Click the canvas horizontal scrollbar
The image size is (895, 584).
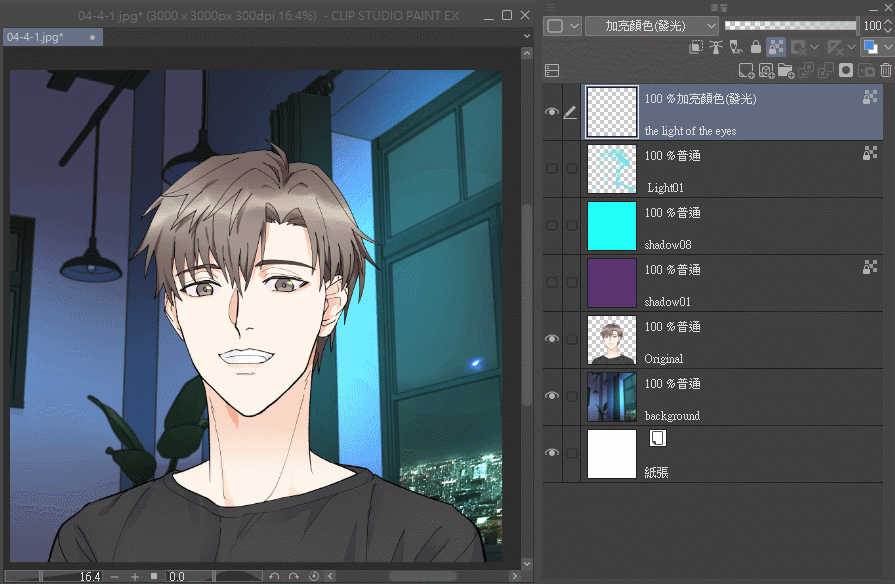(422, 576)
